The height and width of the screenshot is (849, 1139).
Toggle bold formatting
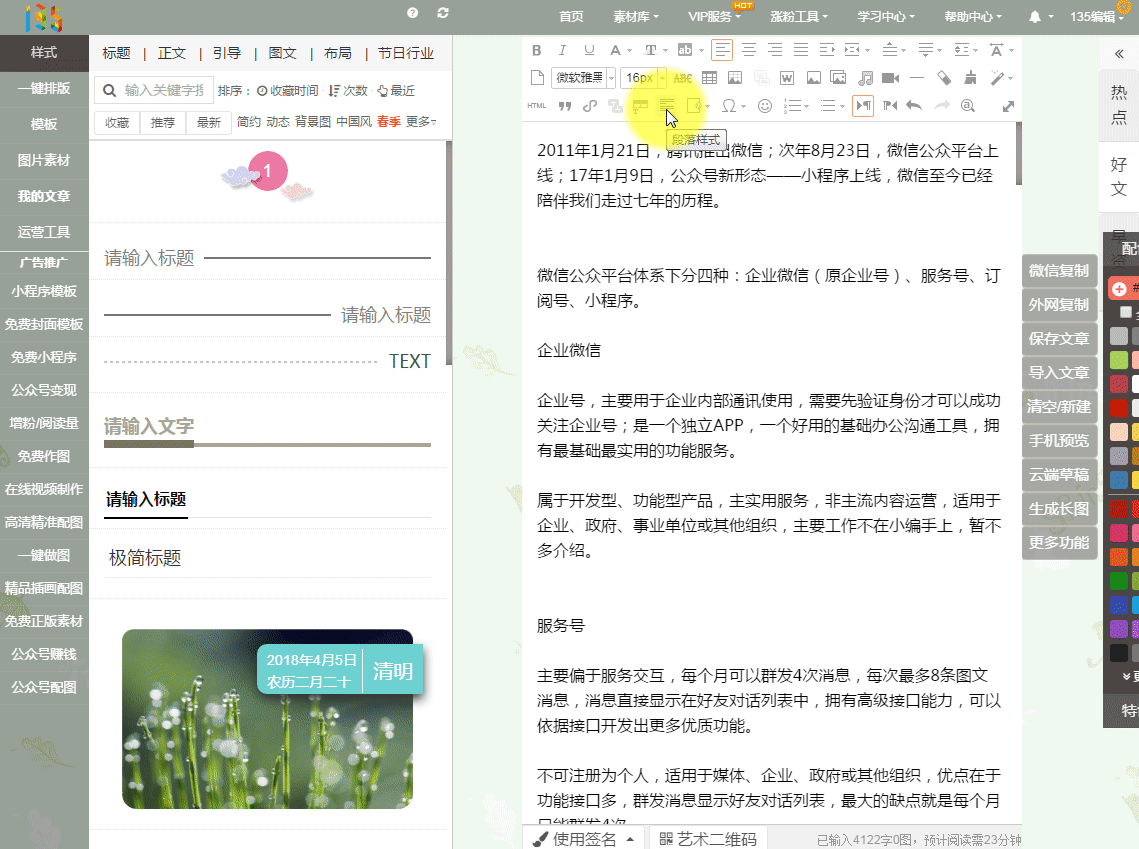(536, 50)
